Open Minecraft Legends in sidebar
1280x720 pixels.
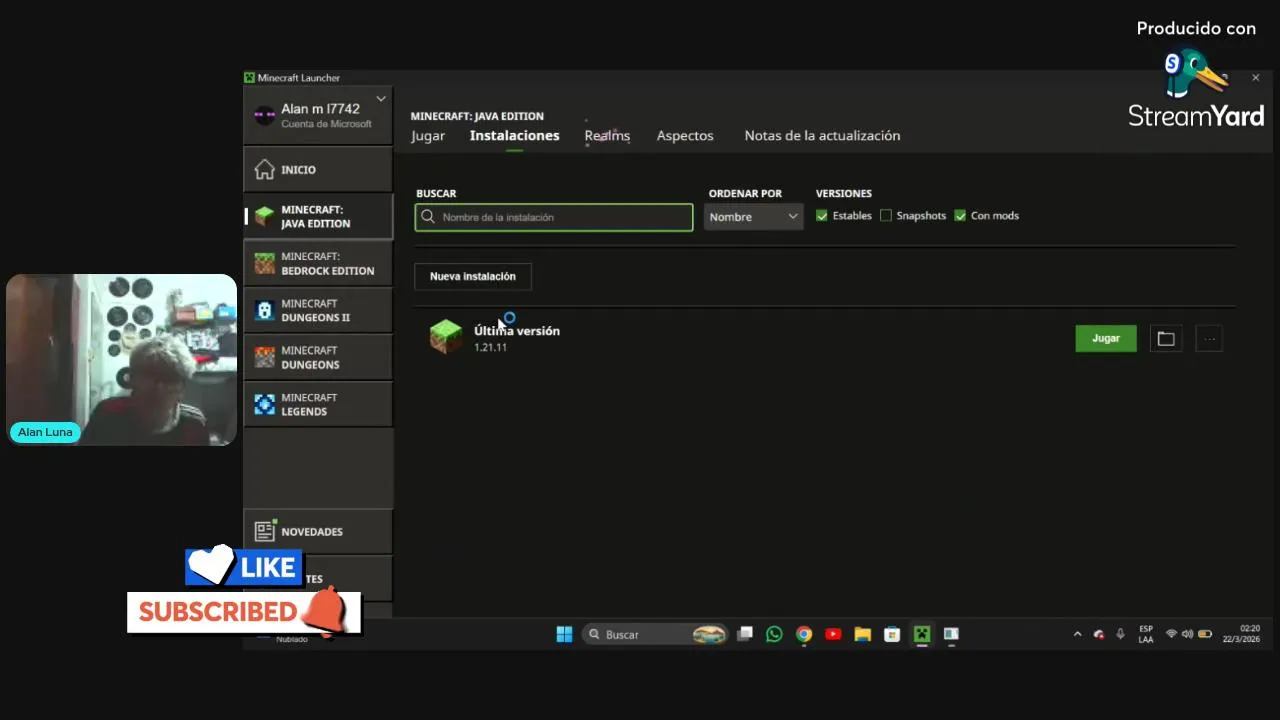pyautogui.click(x=318, y=404)
